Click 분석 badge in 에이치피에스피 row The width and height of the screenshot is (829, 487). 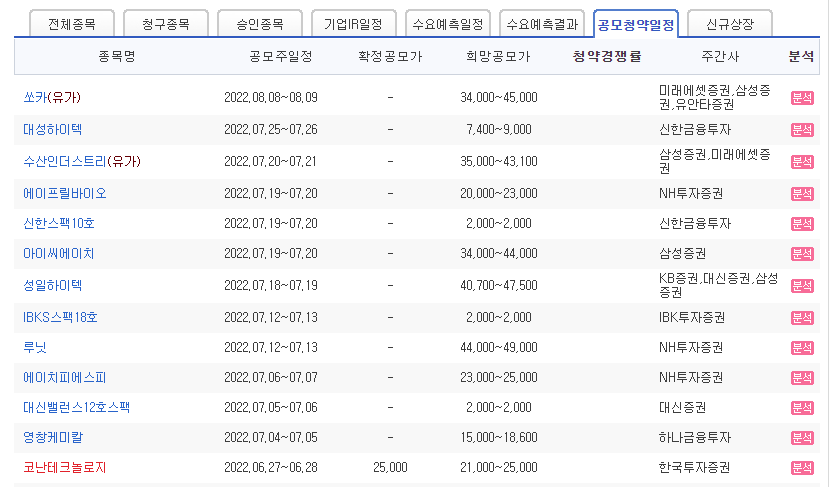click(802, 378)
